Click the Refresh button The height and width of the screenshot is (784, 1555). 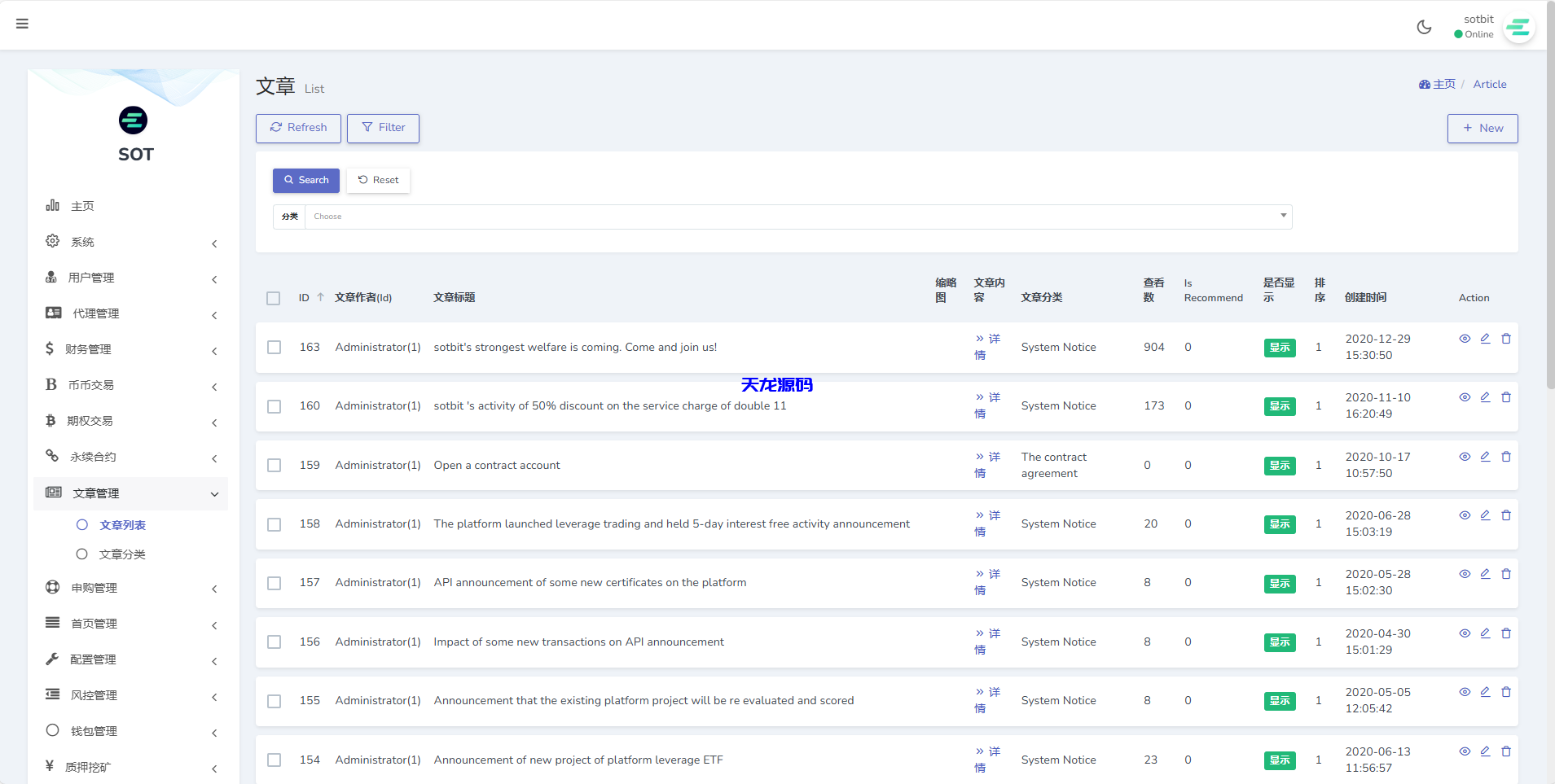point(298,128)
